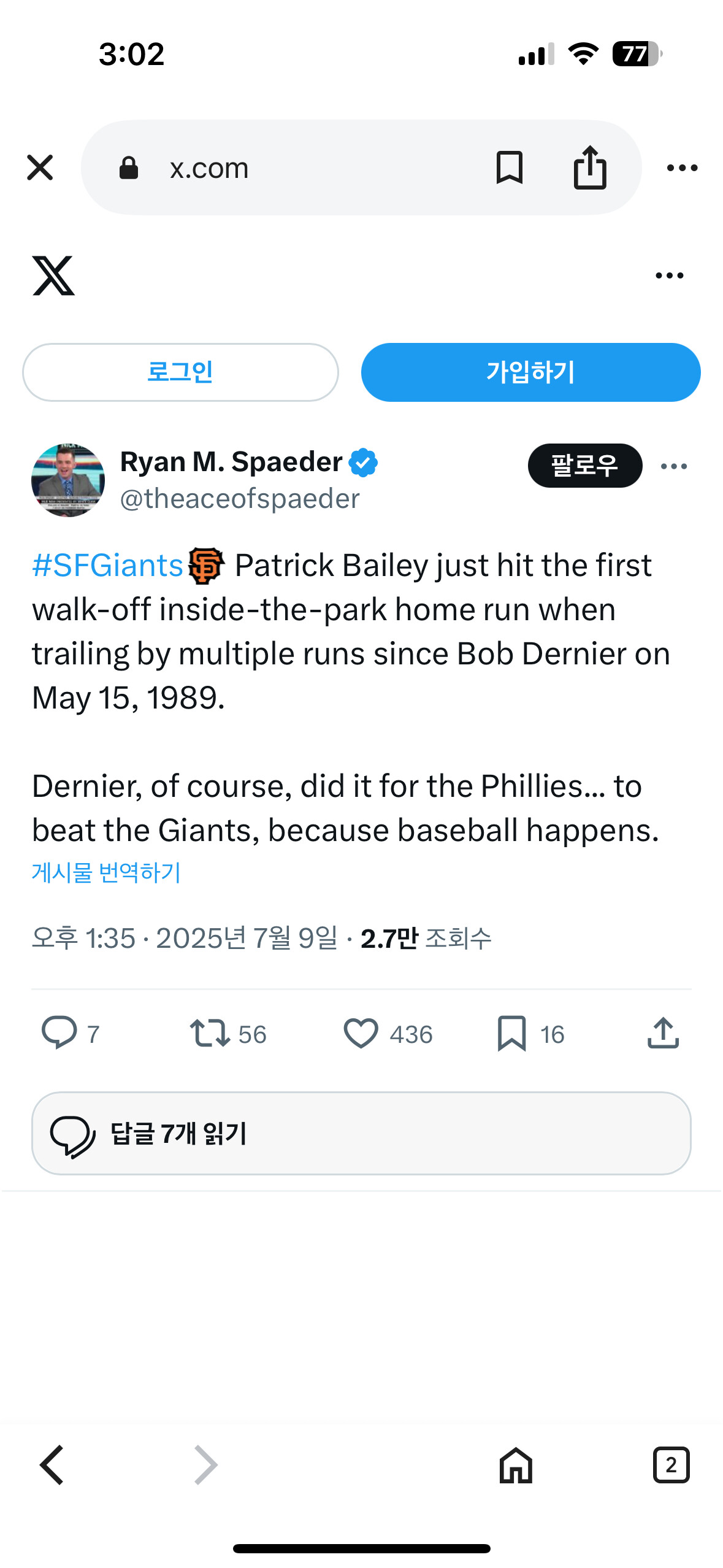
Task: Tap the browser share icon
Action: pos(589,167)
